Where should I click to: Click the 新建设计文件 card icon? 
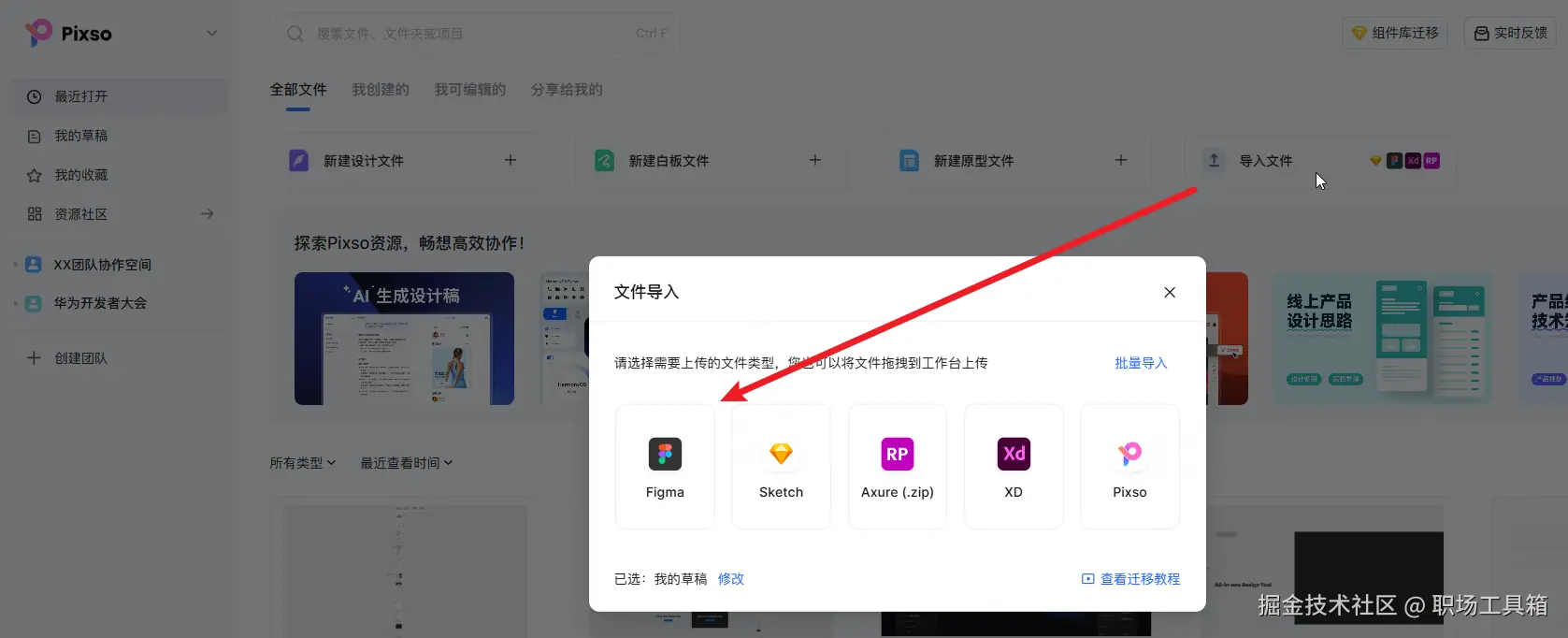(299, 161)
